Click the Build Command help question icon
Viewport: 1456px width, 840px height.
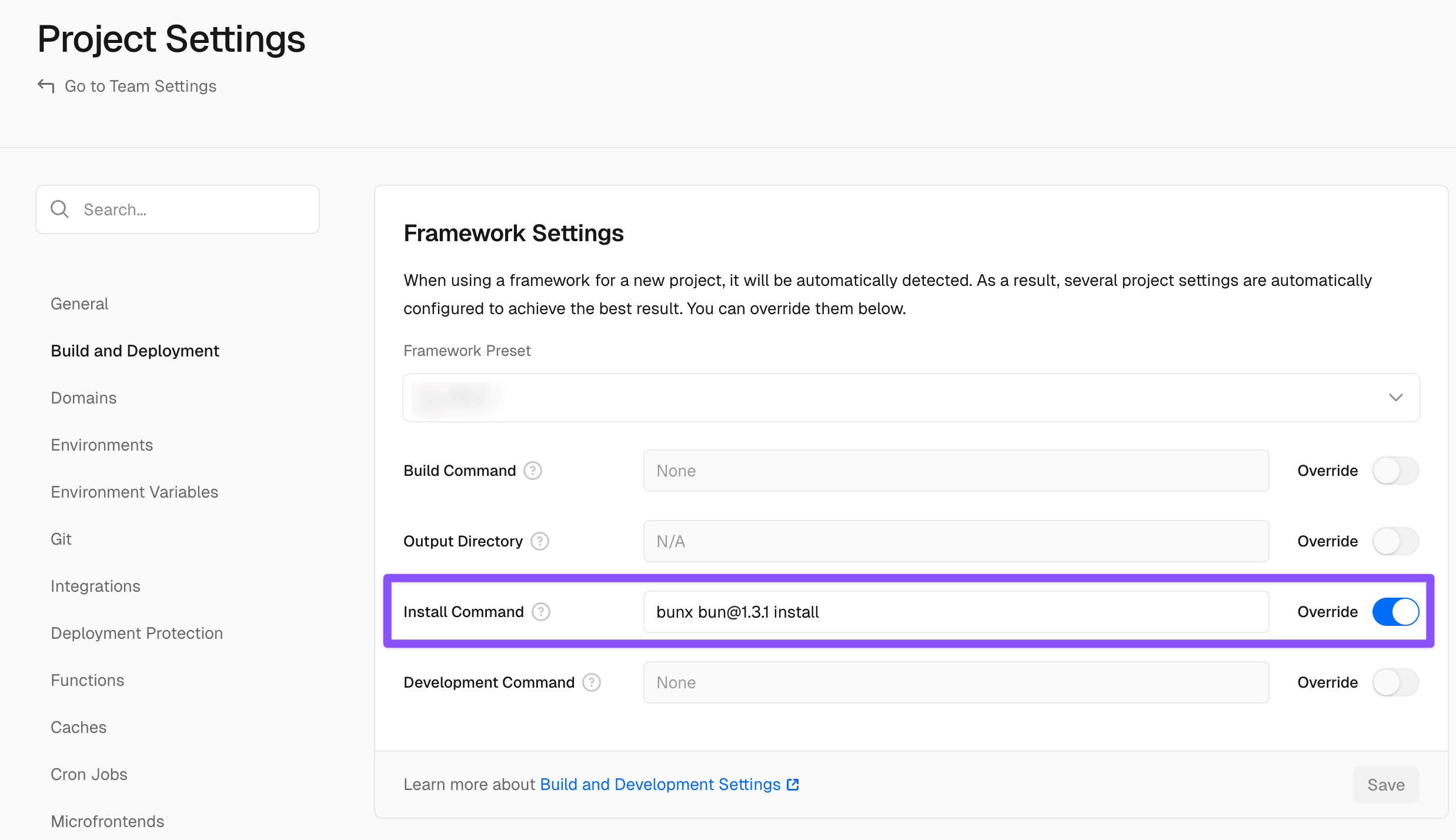533,471
